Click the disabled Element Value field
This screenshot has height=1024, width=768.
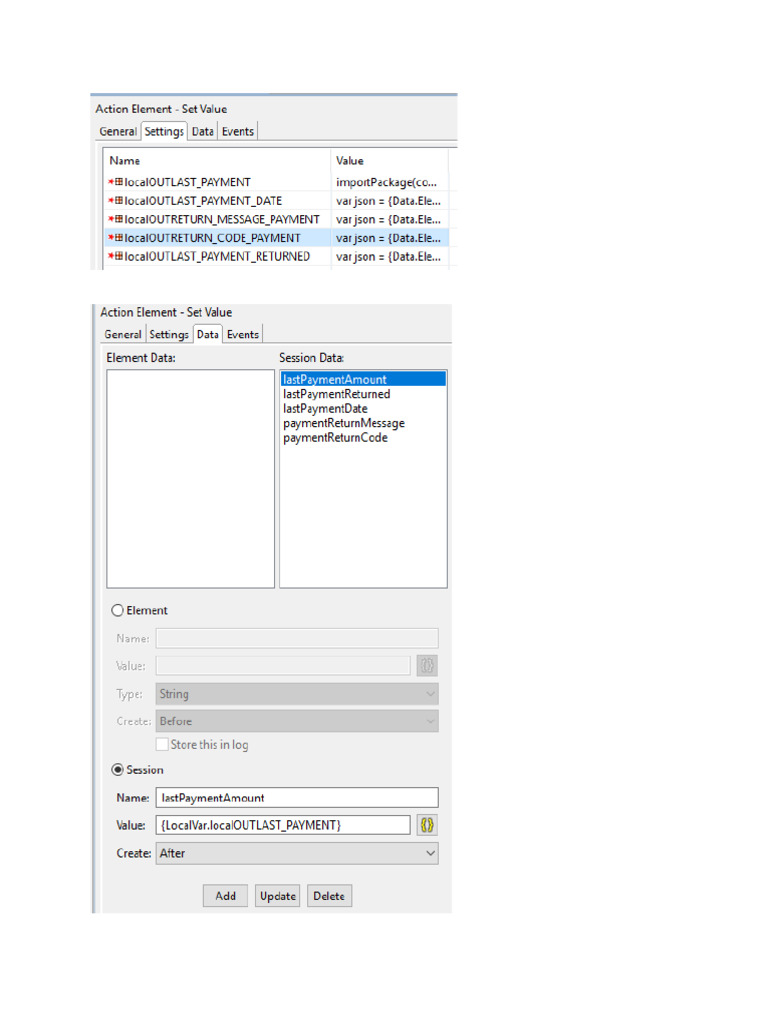pyautogui.click(x=283, y=665)
